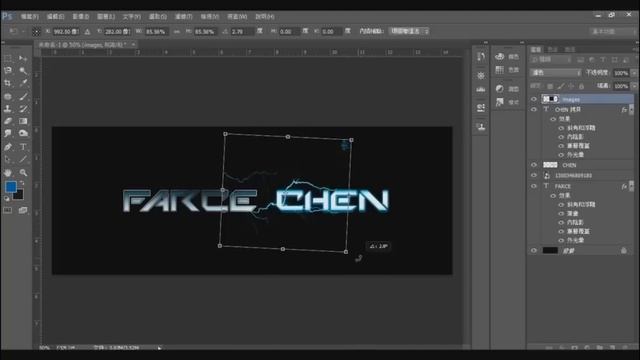This screenshot has width=640, height=360.
Task: Toggle Quick Mask mode icon
Action: [8, 210]
